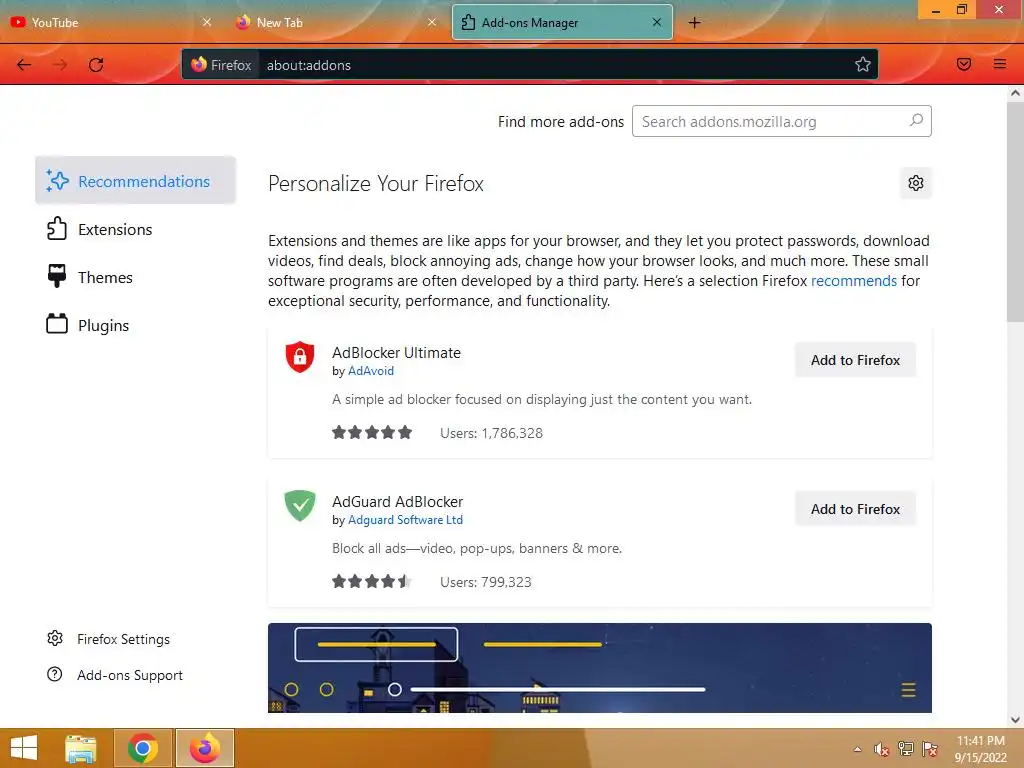The image size is (1024, 768).
Task: Focus the Search addons.mozilla.org field
Action: click(x=782, y=121)
